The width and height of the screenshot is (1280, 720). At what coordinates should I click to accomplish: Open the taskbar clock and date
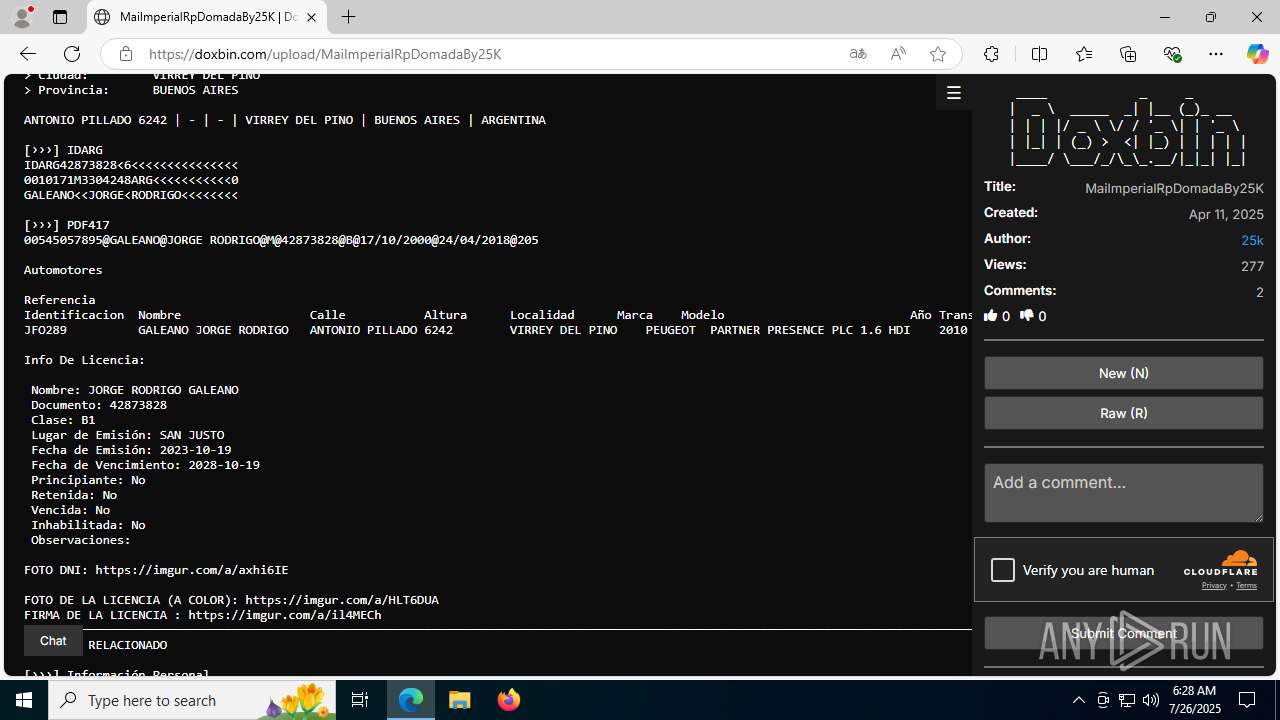1194,700
